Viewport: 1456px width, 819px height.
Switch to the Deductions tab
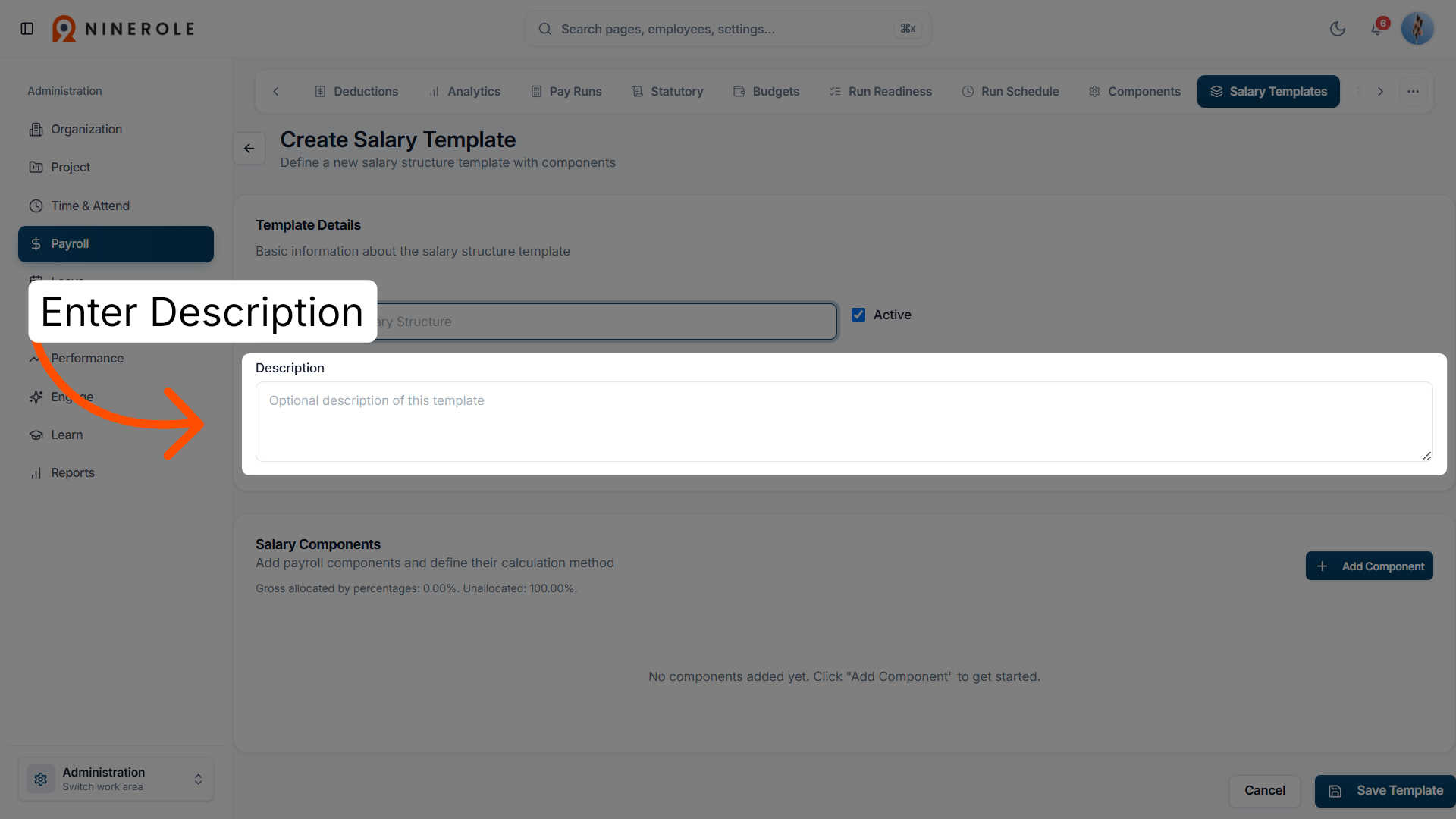point(356,91)
